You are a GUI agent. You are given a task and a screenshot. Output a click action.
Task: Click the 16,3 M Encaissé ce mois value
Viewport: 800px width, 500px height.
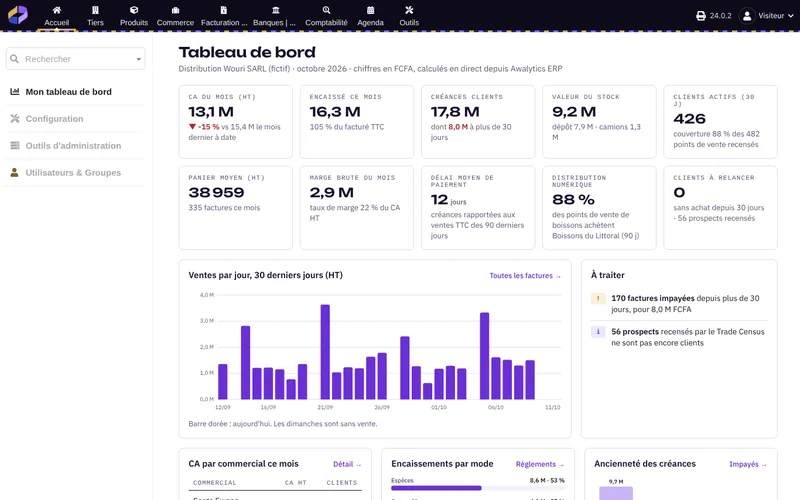pos(335,112)
